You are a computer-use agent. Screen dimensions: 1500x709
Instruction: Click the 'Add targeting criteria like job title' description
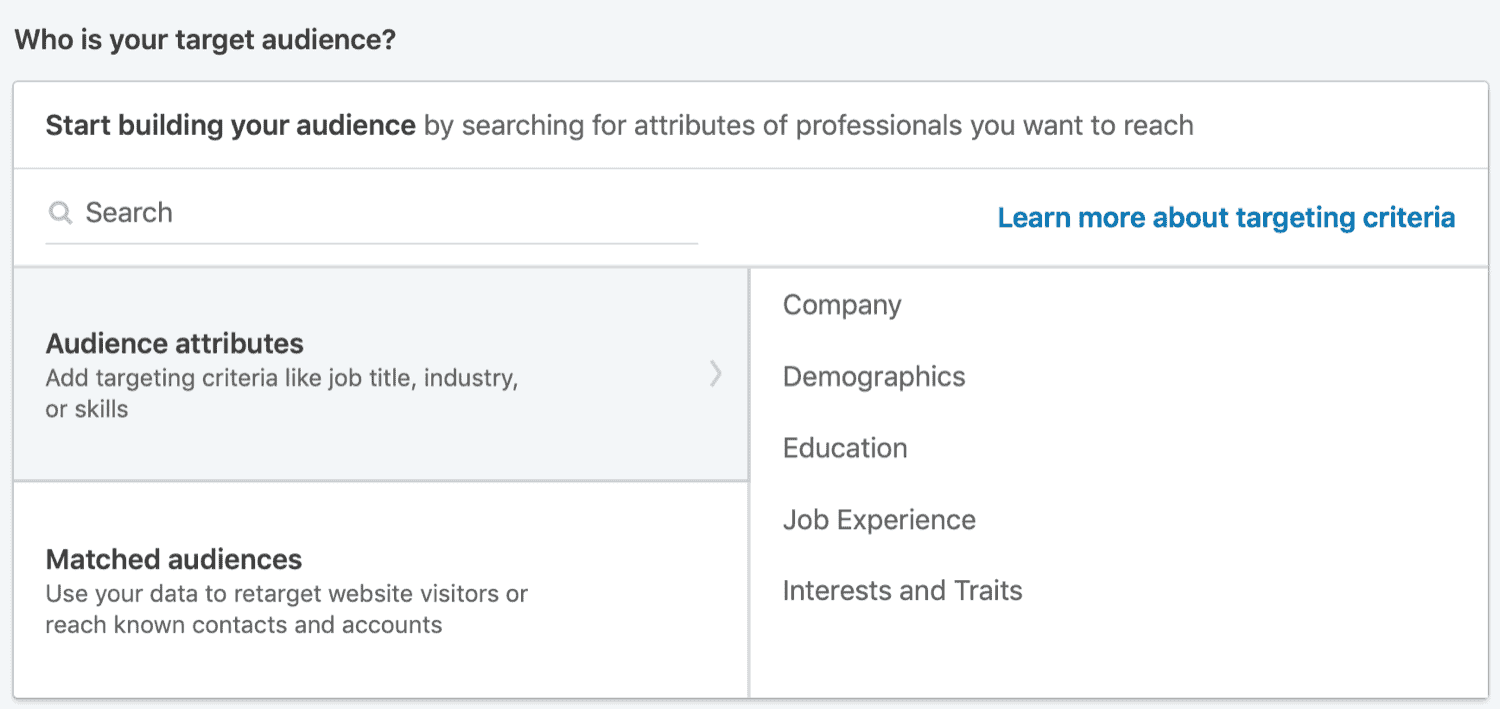pyautogui.click(x=282, y=380)
